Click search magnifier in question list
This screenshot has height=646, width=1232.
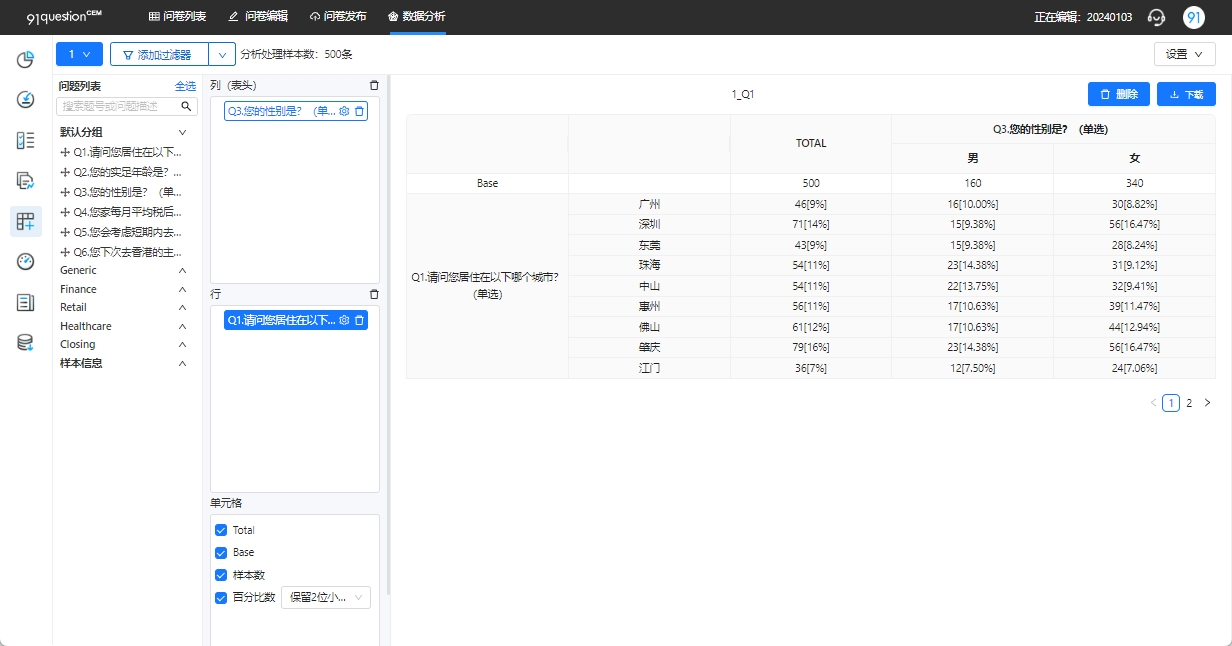click(186, 105)
